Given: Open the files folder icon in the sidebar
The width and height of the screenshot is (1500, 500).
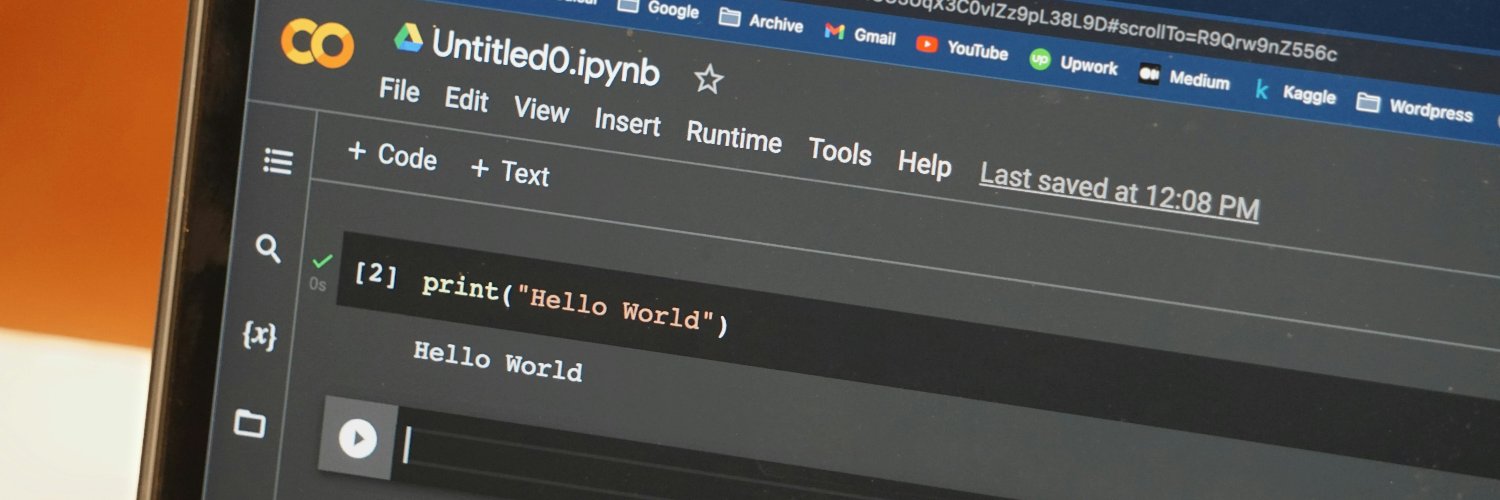Looking at the screenshot, I should 249,423.
